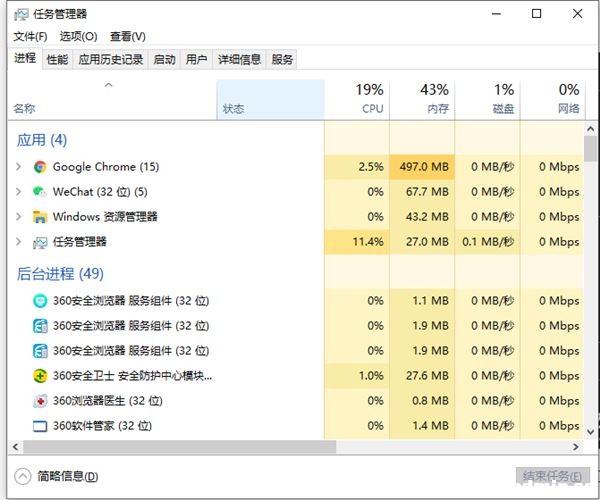Click the circled arrow icon beside 简略信息
The image size is (600, 500).
pyautogui.click(x=23, y=476)
